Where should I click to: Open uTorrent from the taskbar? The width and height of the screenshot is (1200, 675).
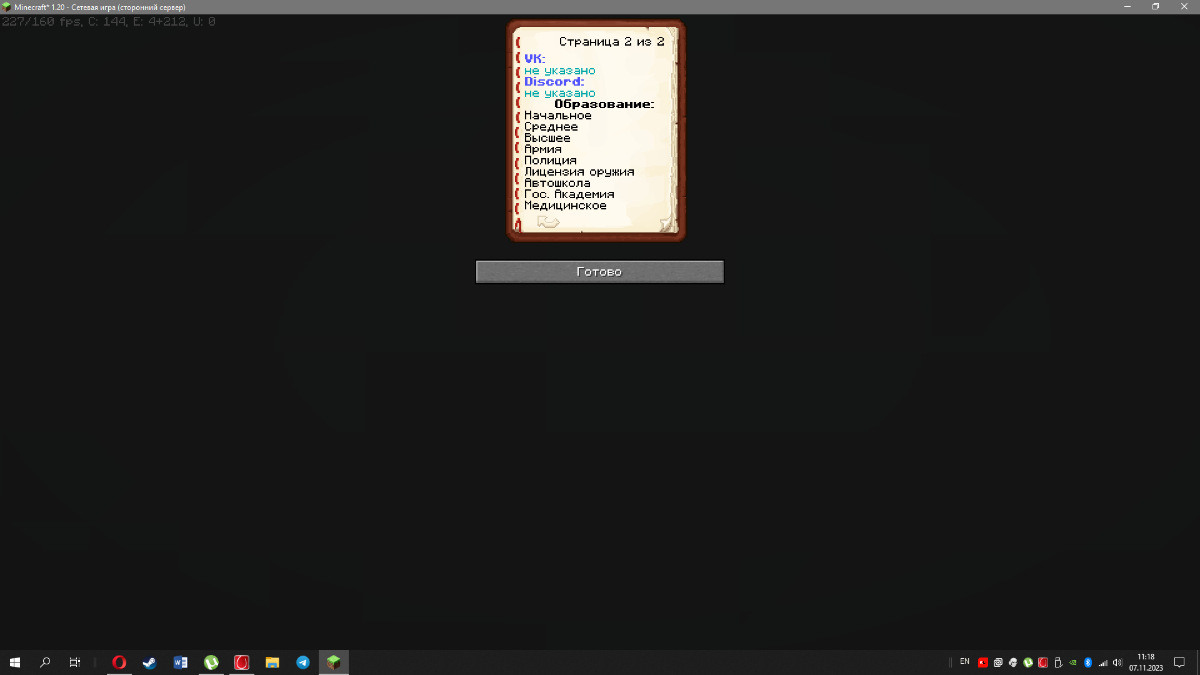pyautogui.click(x=211, y=662)
